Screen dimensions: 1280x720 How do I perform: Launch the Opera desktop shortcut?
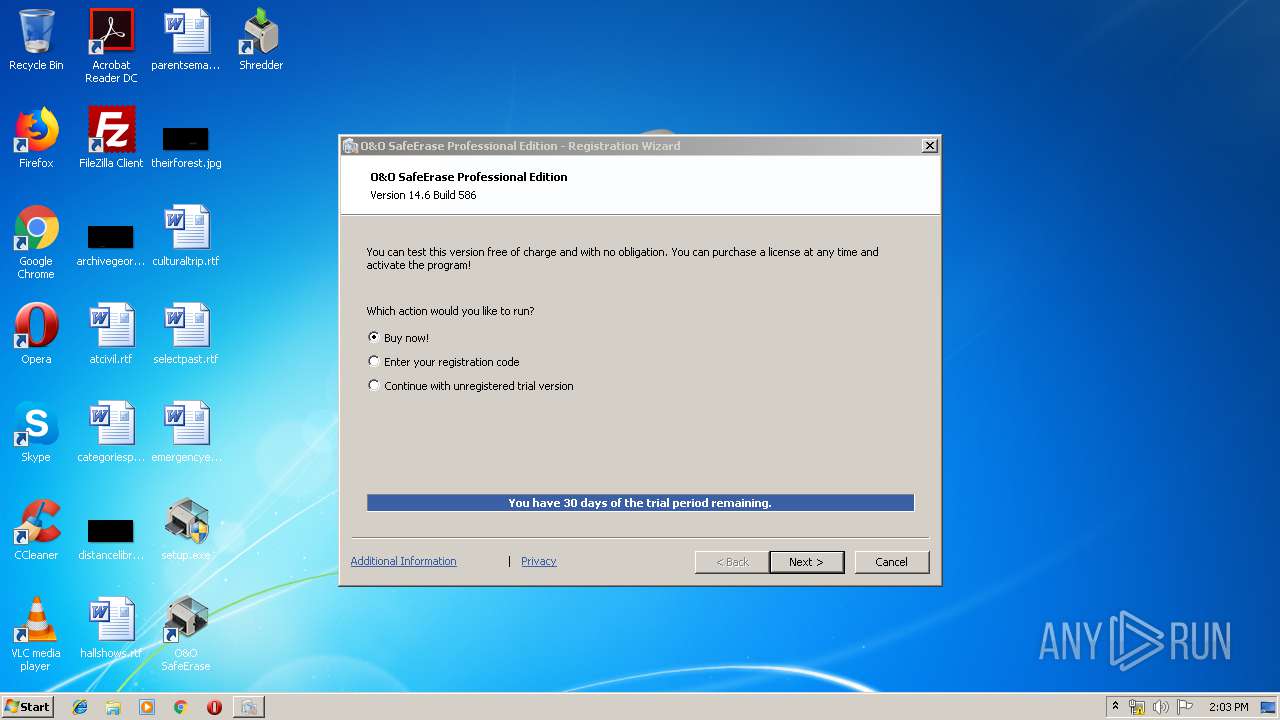click(36, 334)
